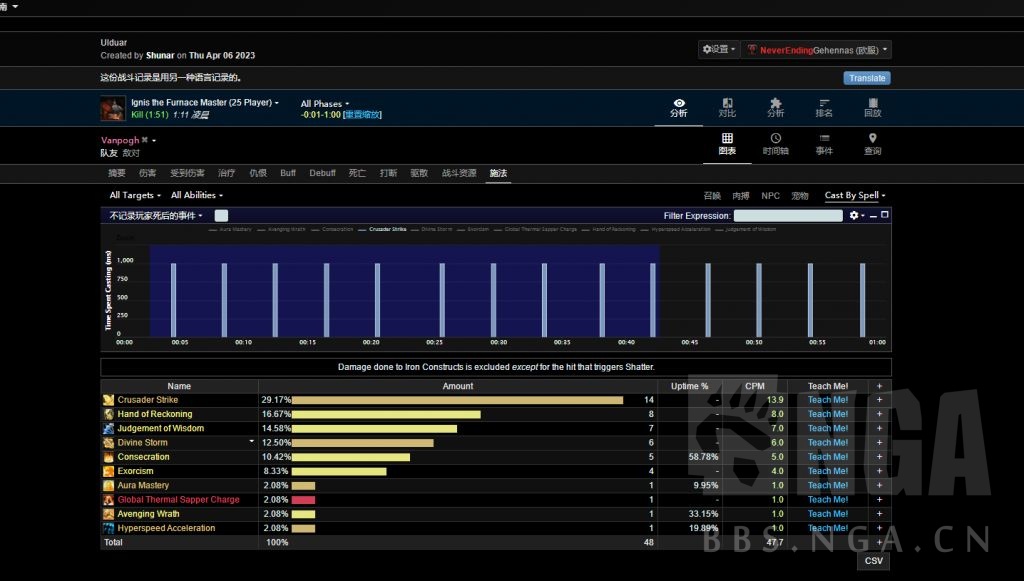Image resolution: width=1024 pixels, height=581 pixels.
Task: Select the Debuff tab
Action: point(322,173)
